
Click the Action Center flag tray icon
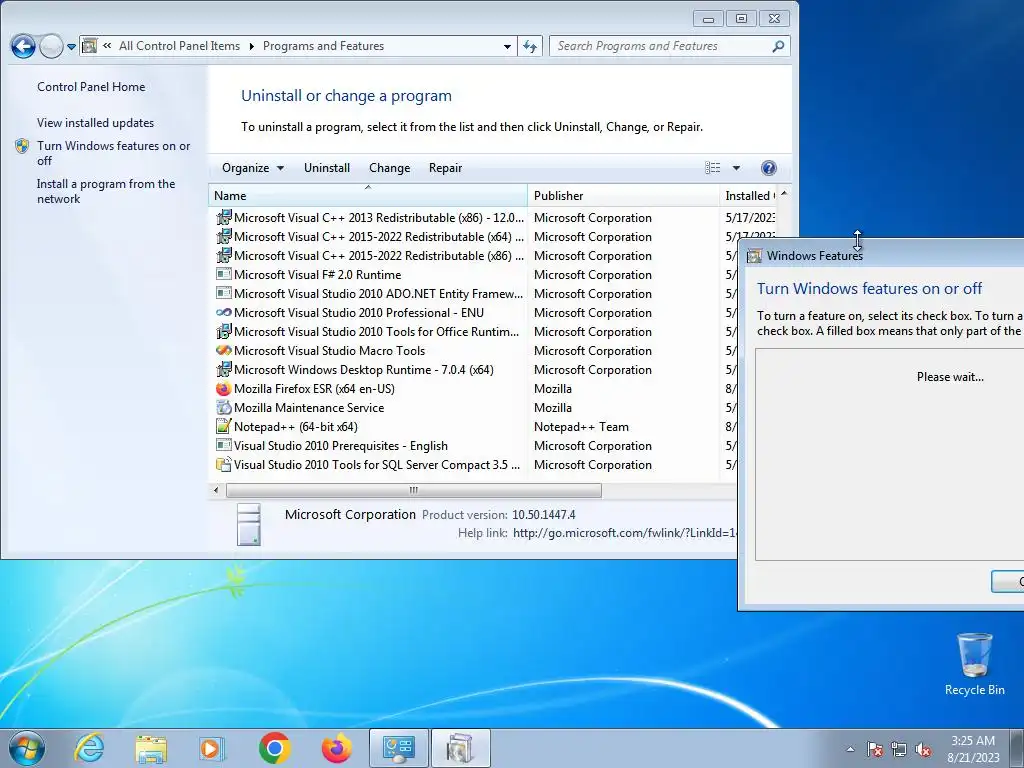click(875, 749)
